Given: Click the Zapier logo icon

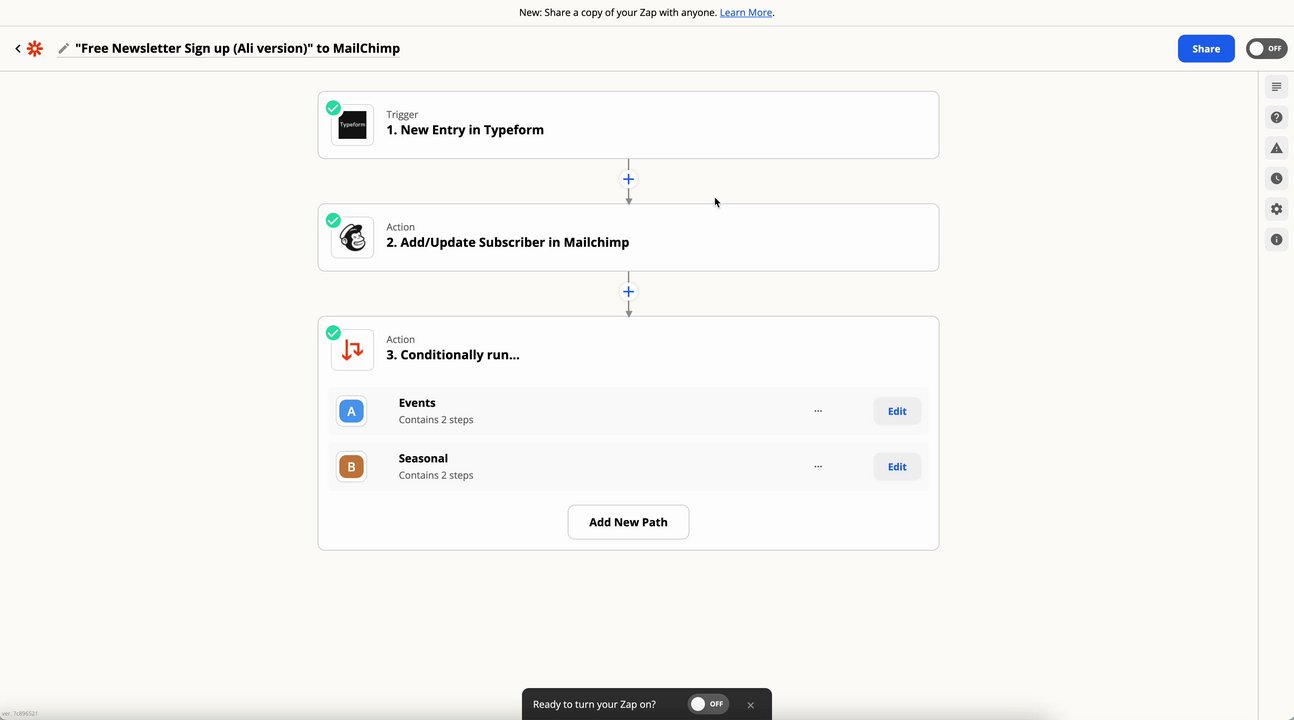Looking at the screenshot, I should (35, 49).
